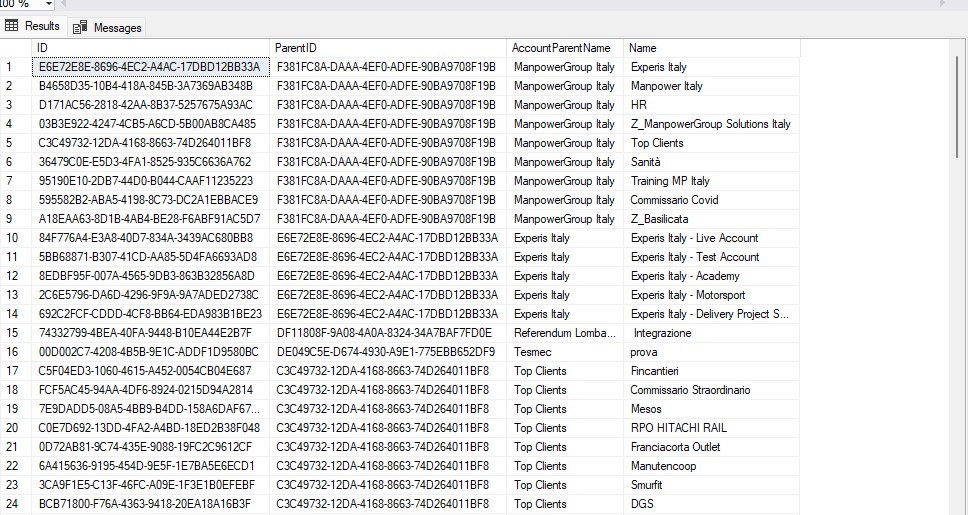Click the Referendum Lomba... parent name cell
Screen dimensions: 968x515
pos(565,333)
